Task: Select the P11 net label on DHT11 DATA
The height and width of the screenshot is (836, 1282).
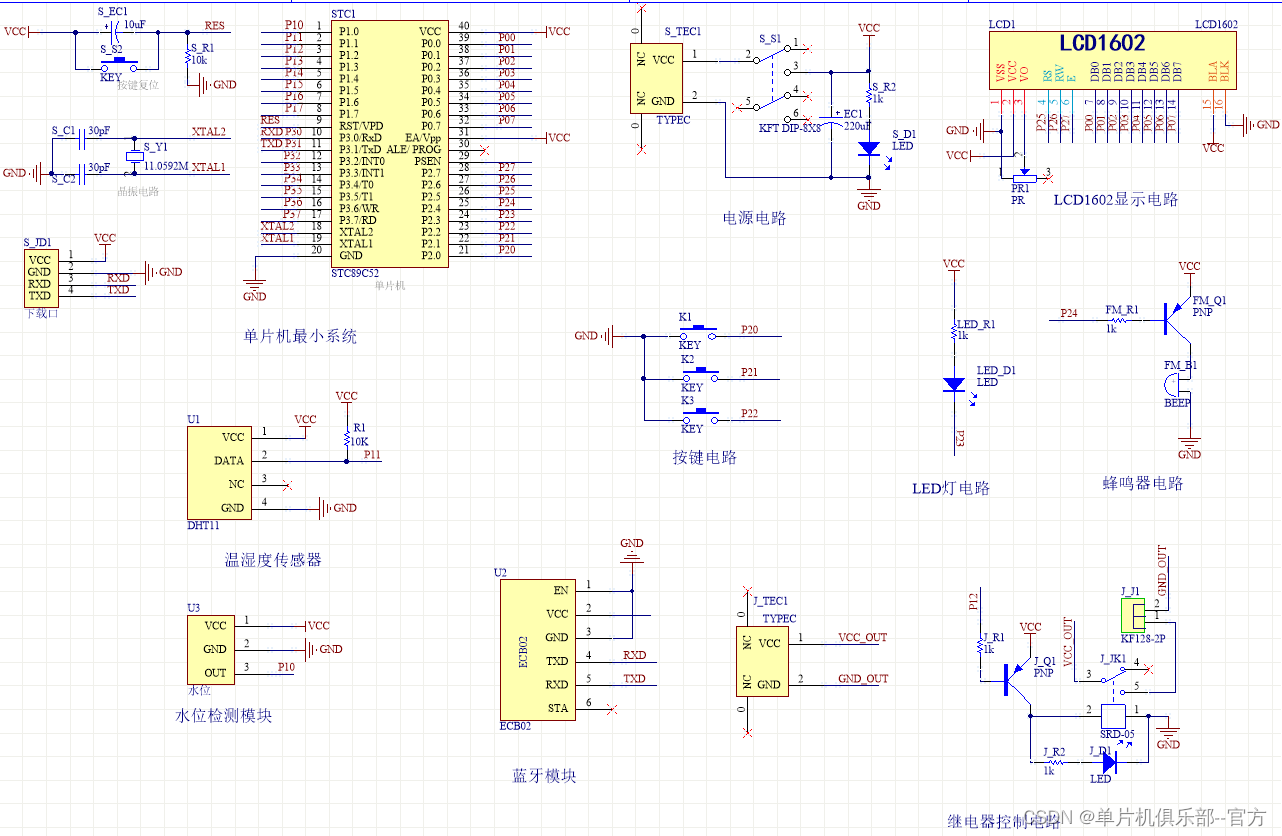Action: pos(372,455)
